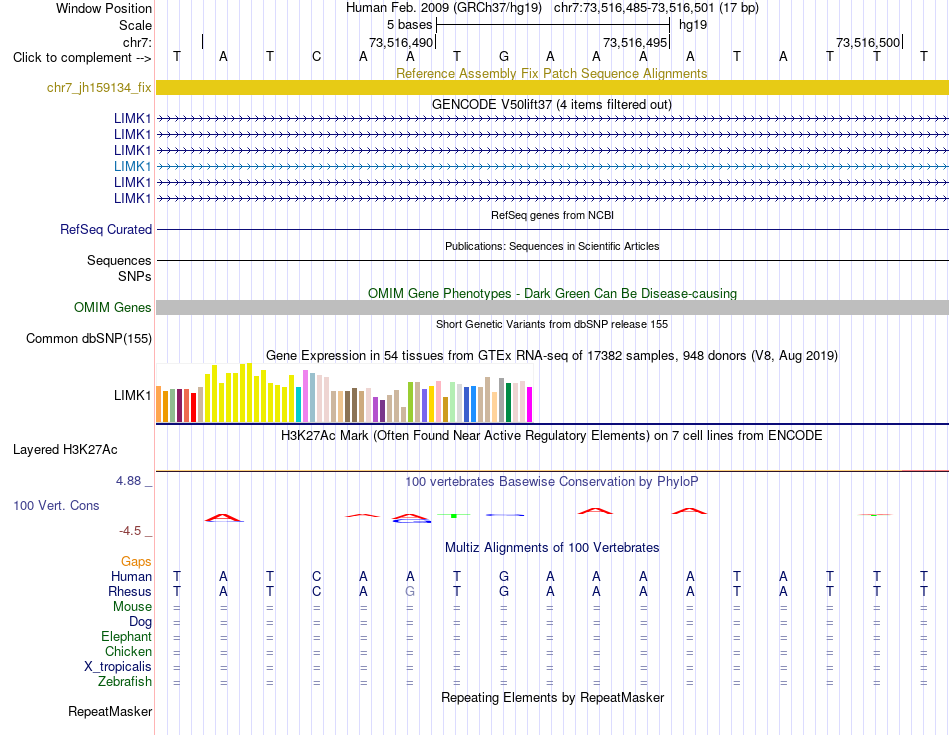The width and height of the screenshot is (950, 735).
Task: Click the 'Mouse' species row label
Action: click(x=132, y=607)
